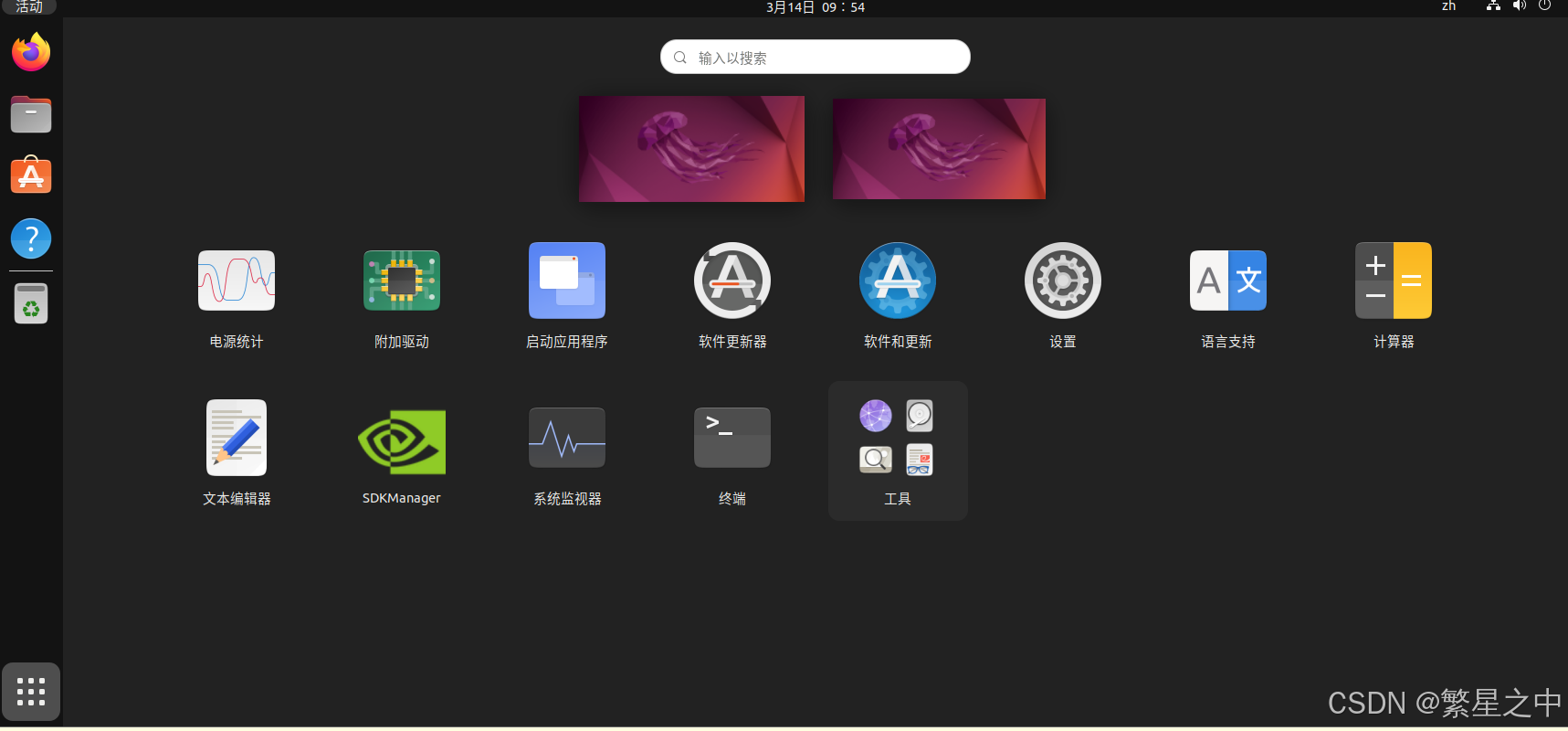Open the 计算器 calculator

[1394, 281]
